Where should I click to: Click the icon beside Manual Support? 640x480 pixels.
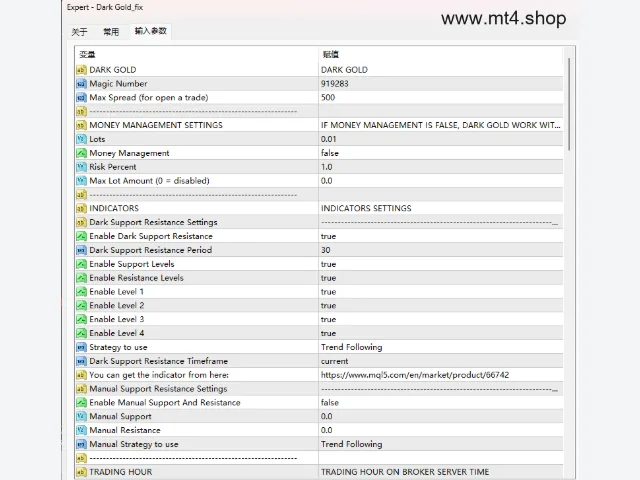point(81,417)
